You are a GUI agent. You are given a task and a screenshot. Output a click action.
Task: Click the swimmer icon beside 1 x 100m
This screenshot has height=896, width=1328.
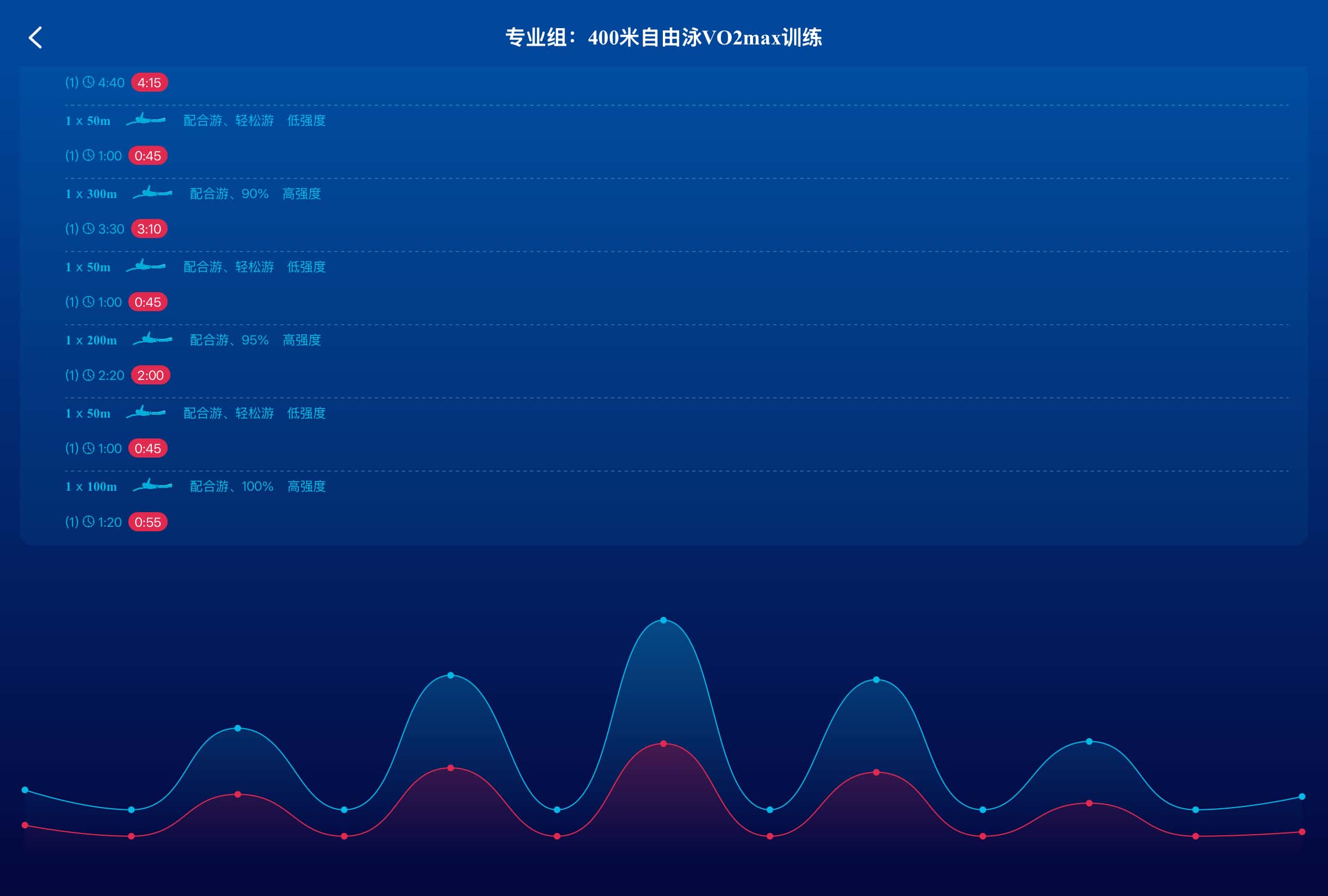click(152, 486)
